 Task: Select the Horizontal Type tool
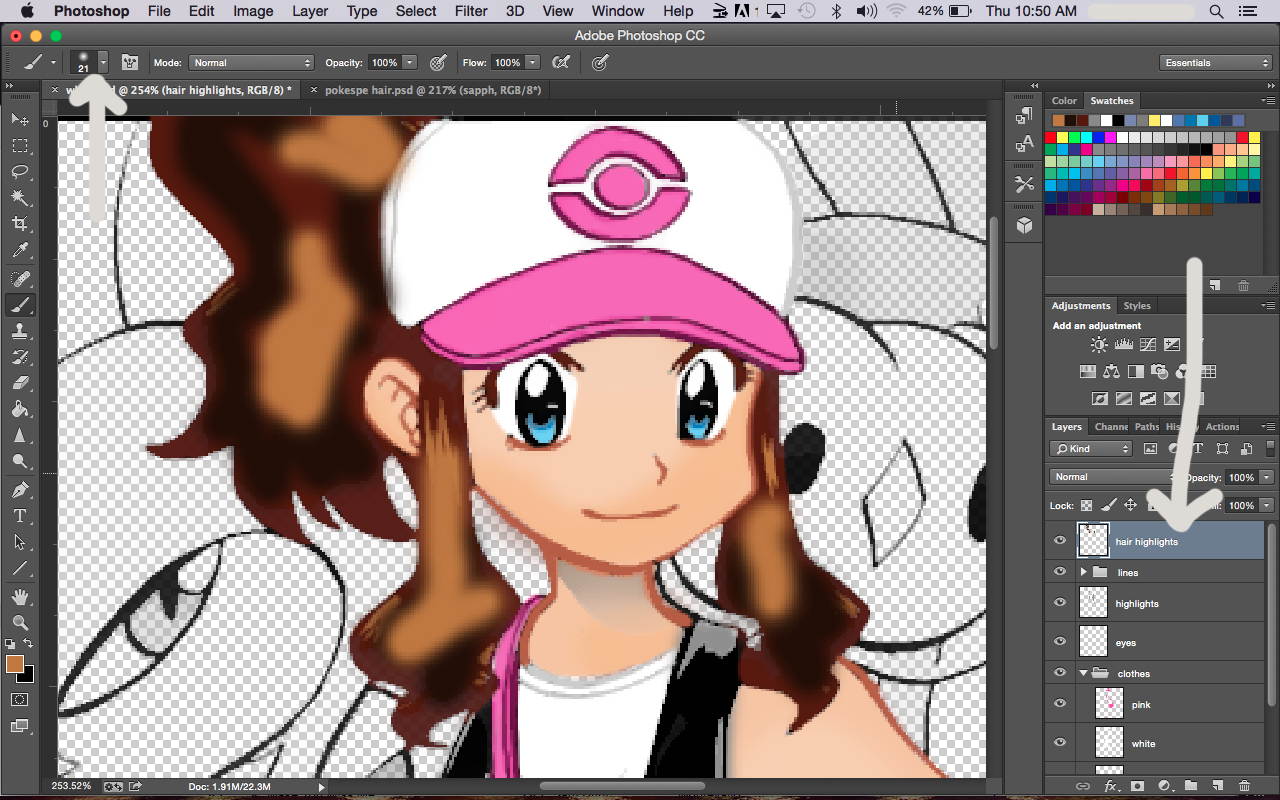(20, 516)
